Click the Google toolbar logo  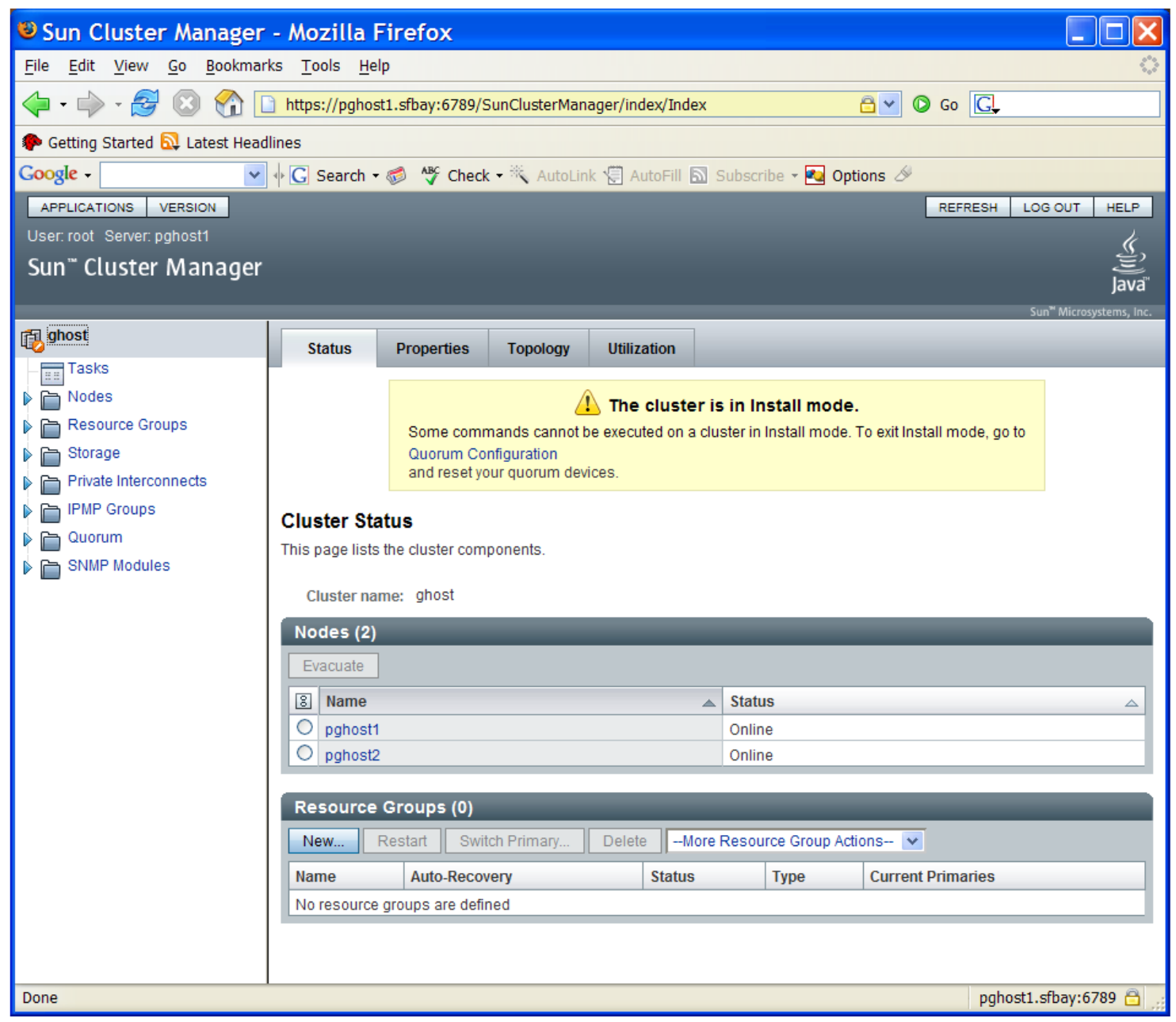coord(48,174)
